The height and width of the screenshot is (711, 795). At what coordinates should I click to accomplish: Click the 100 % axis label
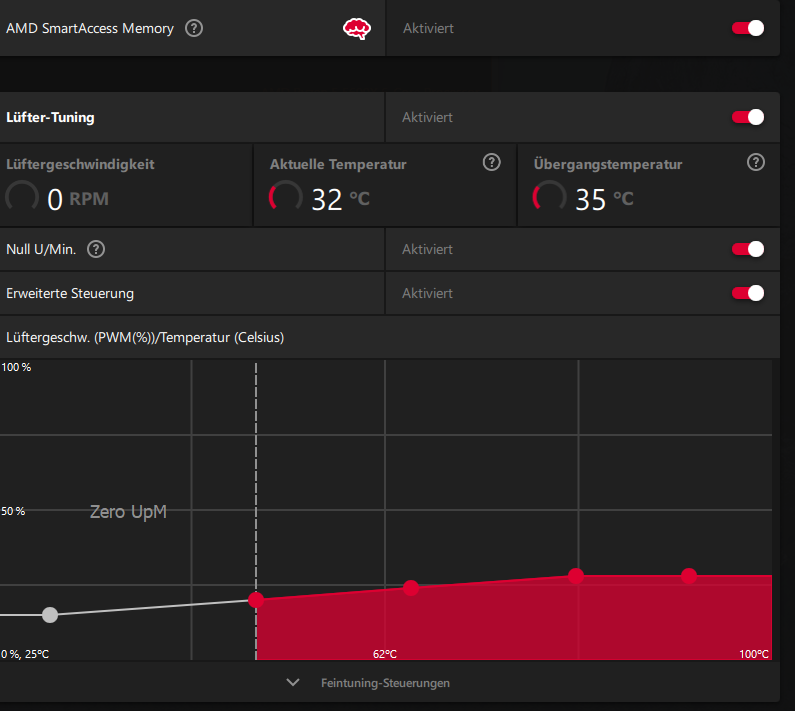pyautogui.click(x=16, y=367)
